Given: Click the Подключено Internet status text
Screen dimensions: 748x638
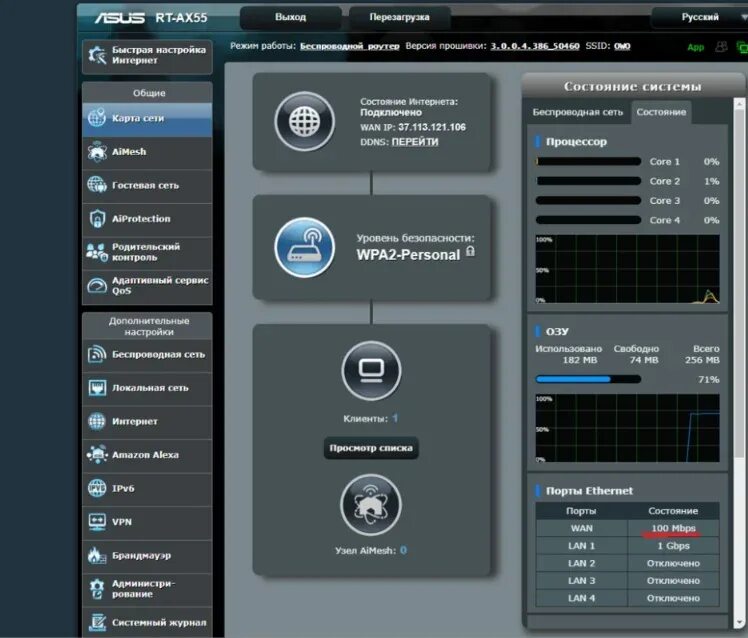Looking at the screenshot, I should click(391, 112).
